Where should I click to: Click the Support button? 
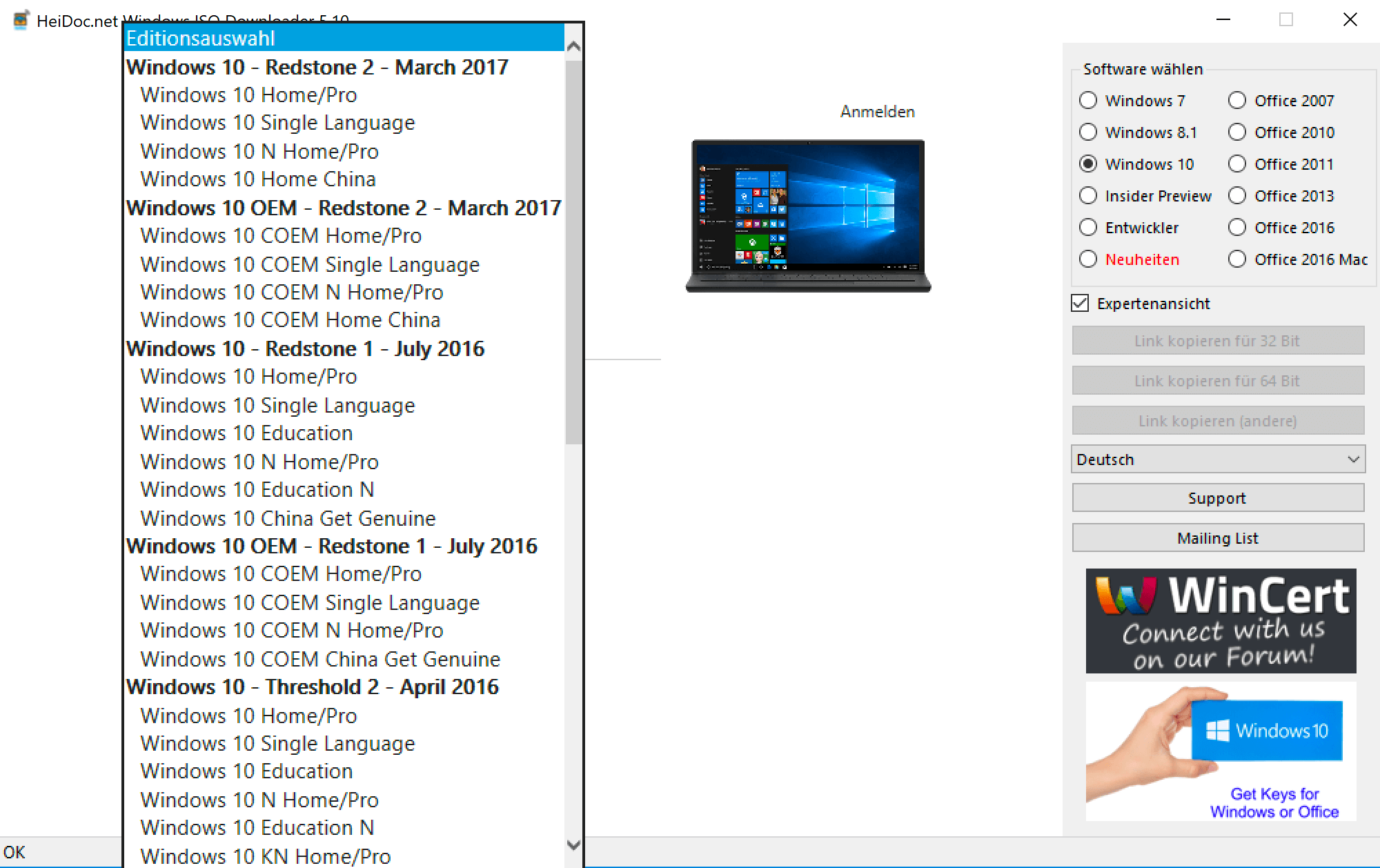point(1218,498)
